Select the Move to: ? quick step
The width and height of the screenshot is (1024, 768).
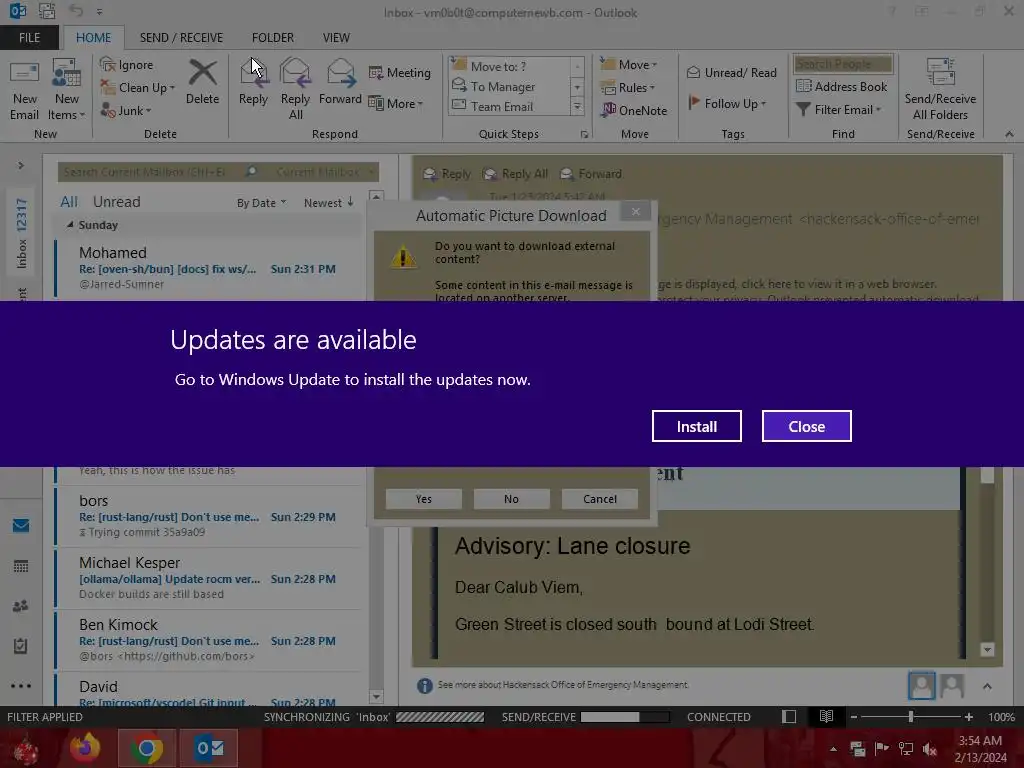(x=510, y=66)
